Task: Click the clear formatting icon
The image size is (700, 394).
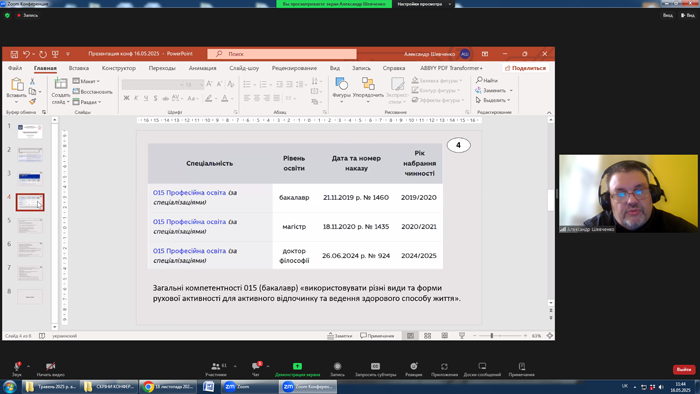Action: click(231, 84)
